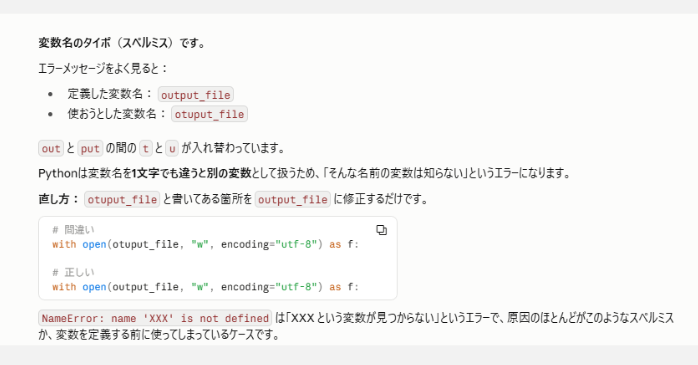The height and width of the screenshot is (365, 698).
Task: Click the label 使おうとした変数名：
Action: click(117, 114)
